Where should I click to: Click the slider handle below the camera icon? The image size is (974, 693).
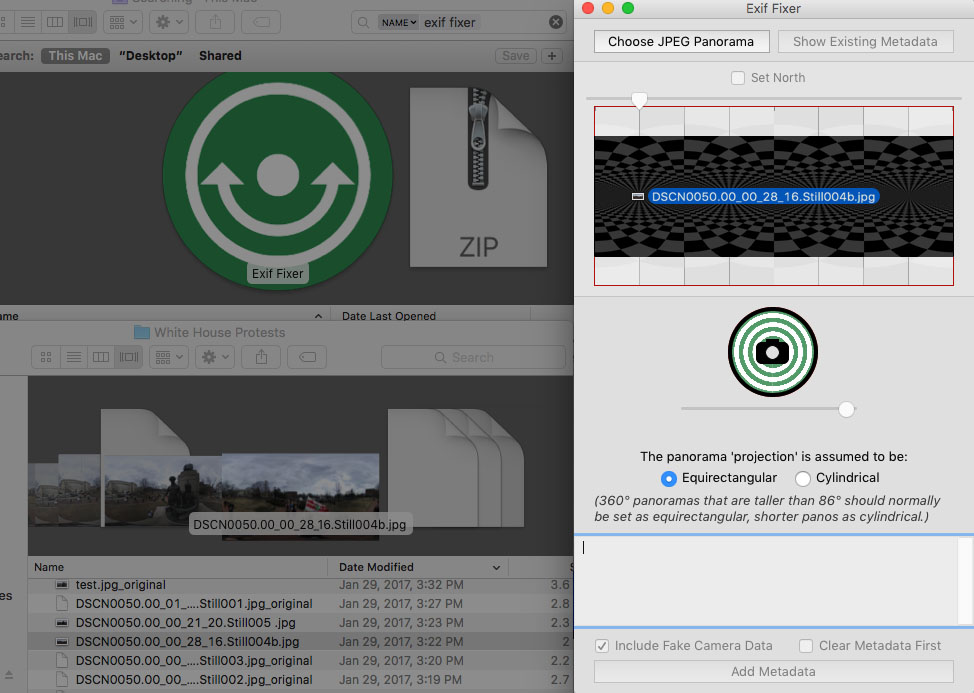847,409
